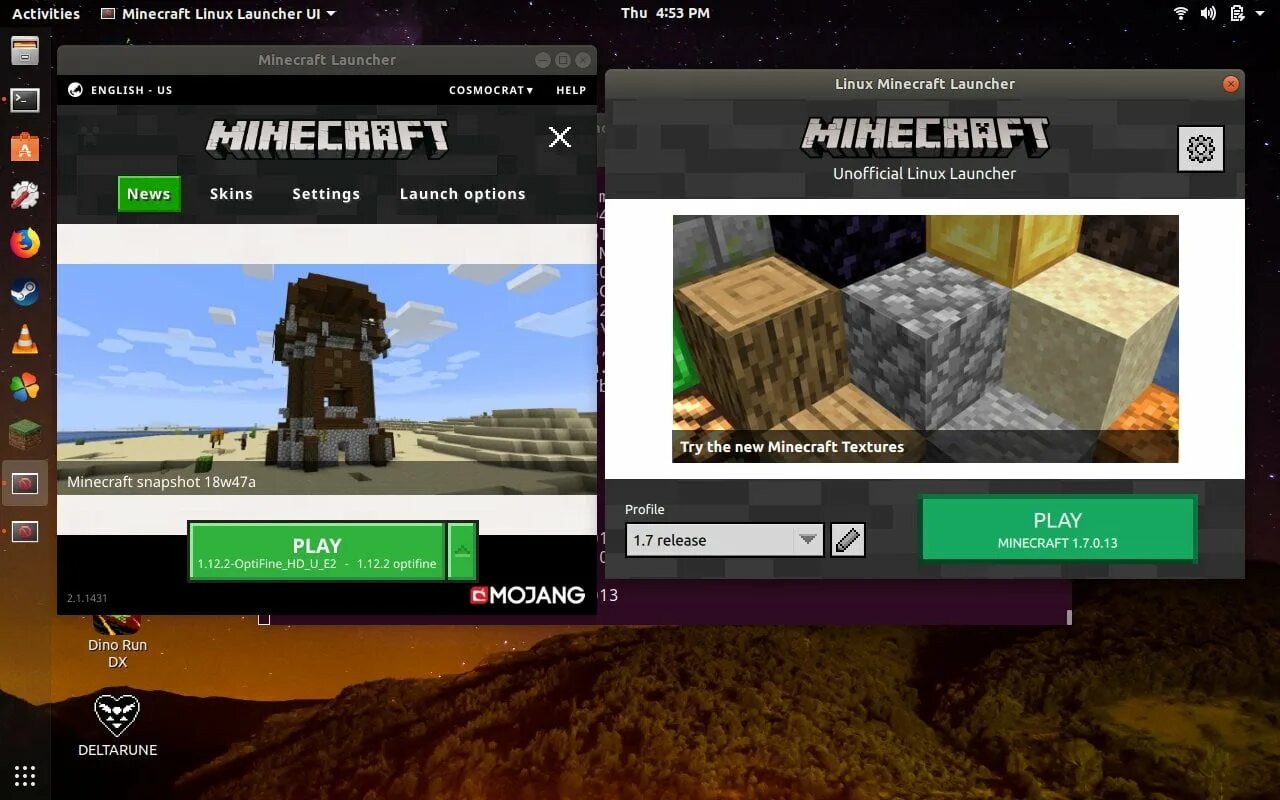1280x800 pixels.
Task: Click the Linux Minecraft Launcher title bar
Action: [925, 84]
